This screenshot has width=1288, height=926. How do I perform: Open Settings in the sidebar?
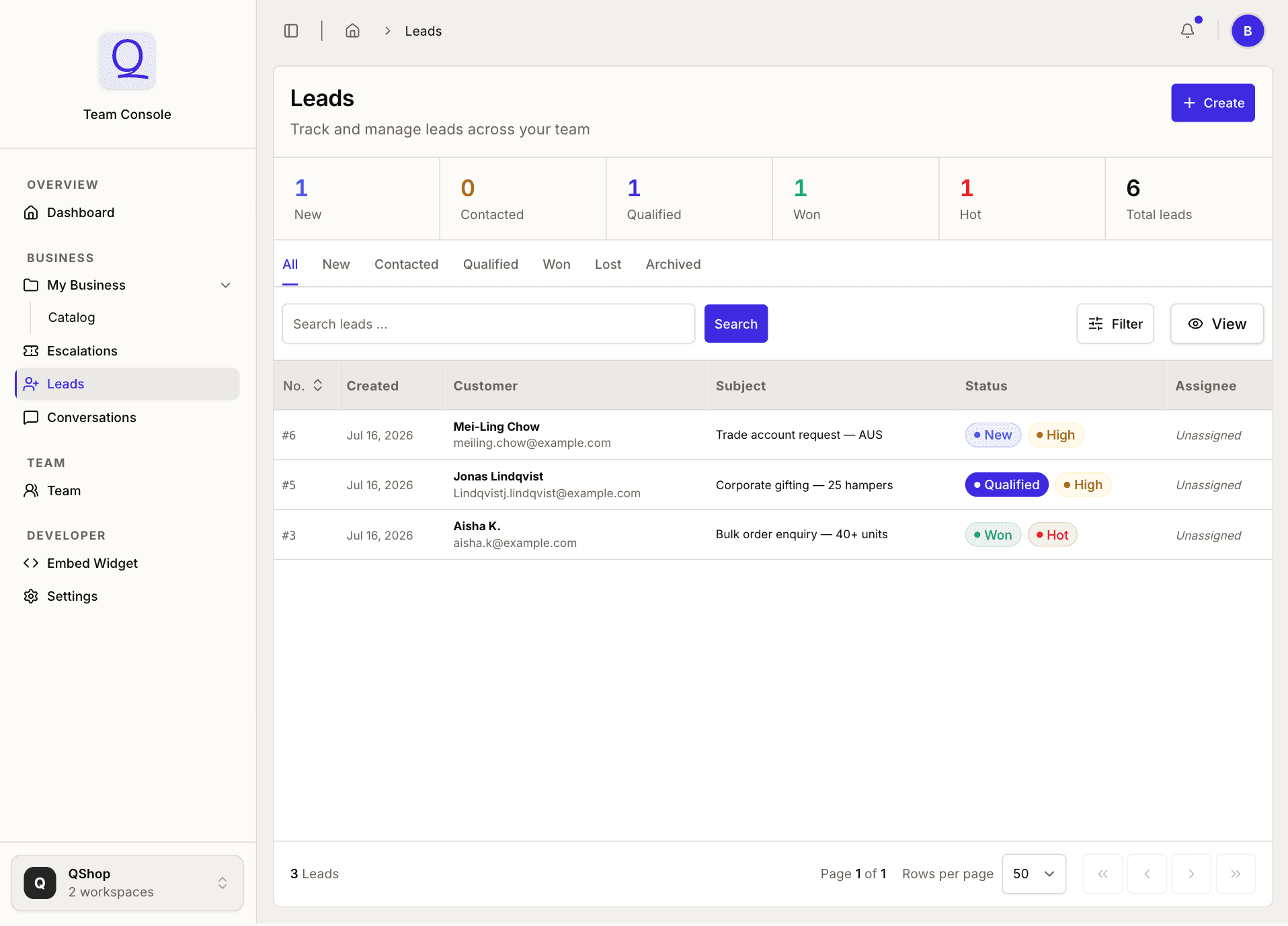(x=127, y=596)
